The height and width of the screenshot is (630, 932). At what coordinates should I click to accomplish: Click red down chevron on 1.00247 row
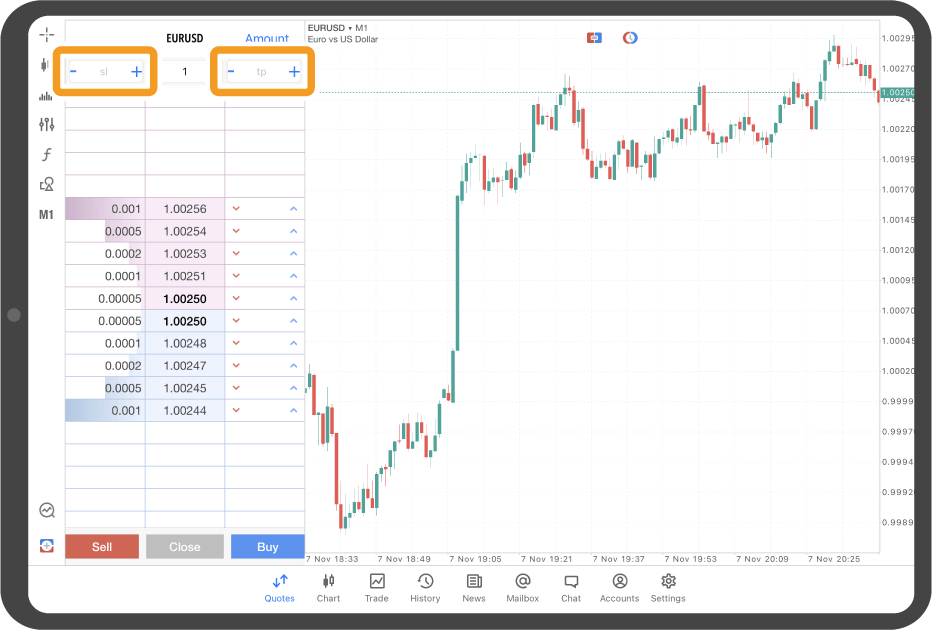236,366
